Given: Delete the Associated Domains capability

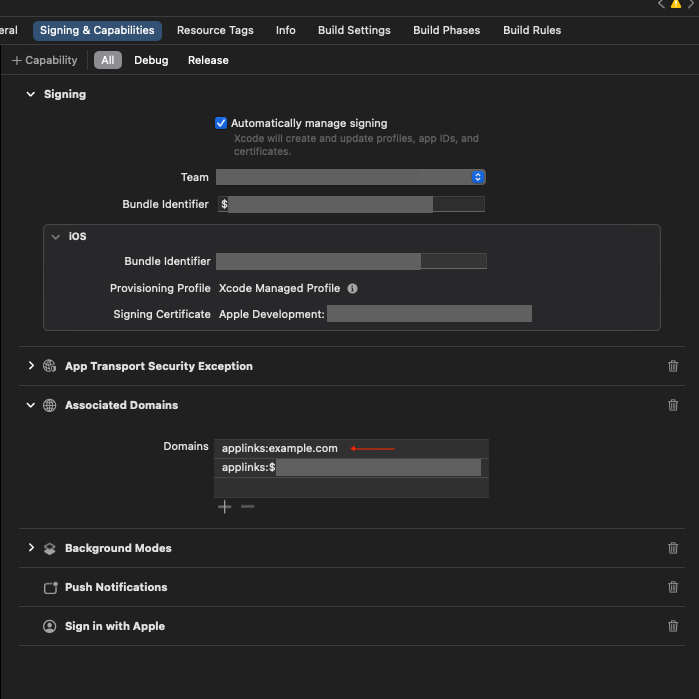Looking at the screenshot, I should pos(673,405).
